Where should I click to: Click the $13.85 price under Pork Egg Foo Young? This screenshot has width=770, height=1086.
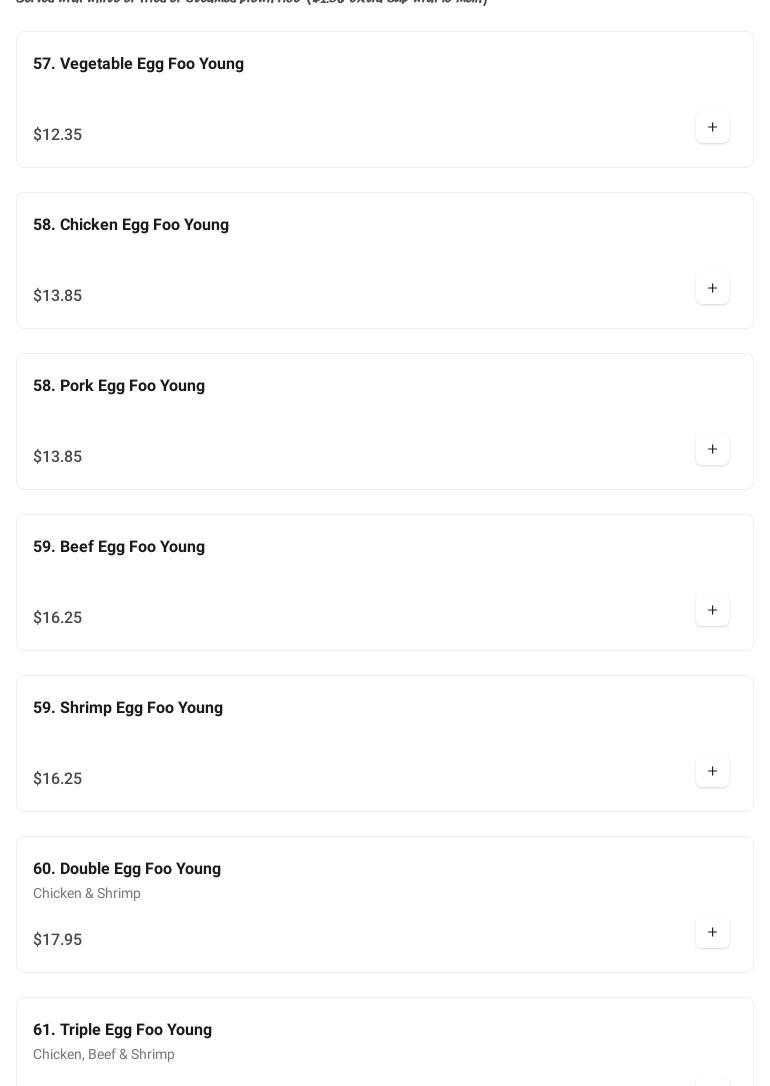click(58, 457)
